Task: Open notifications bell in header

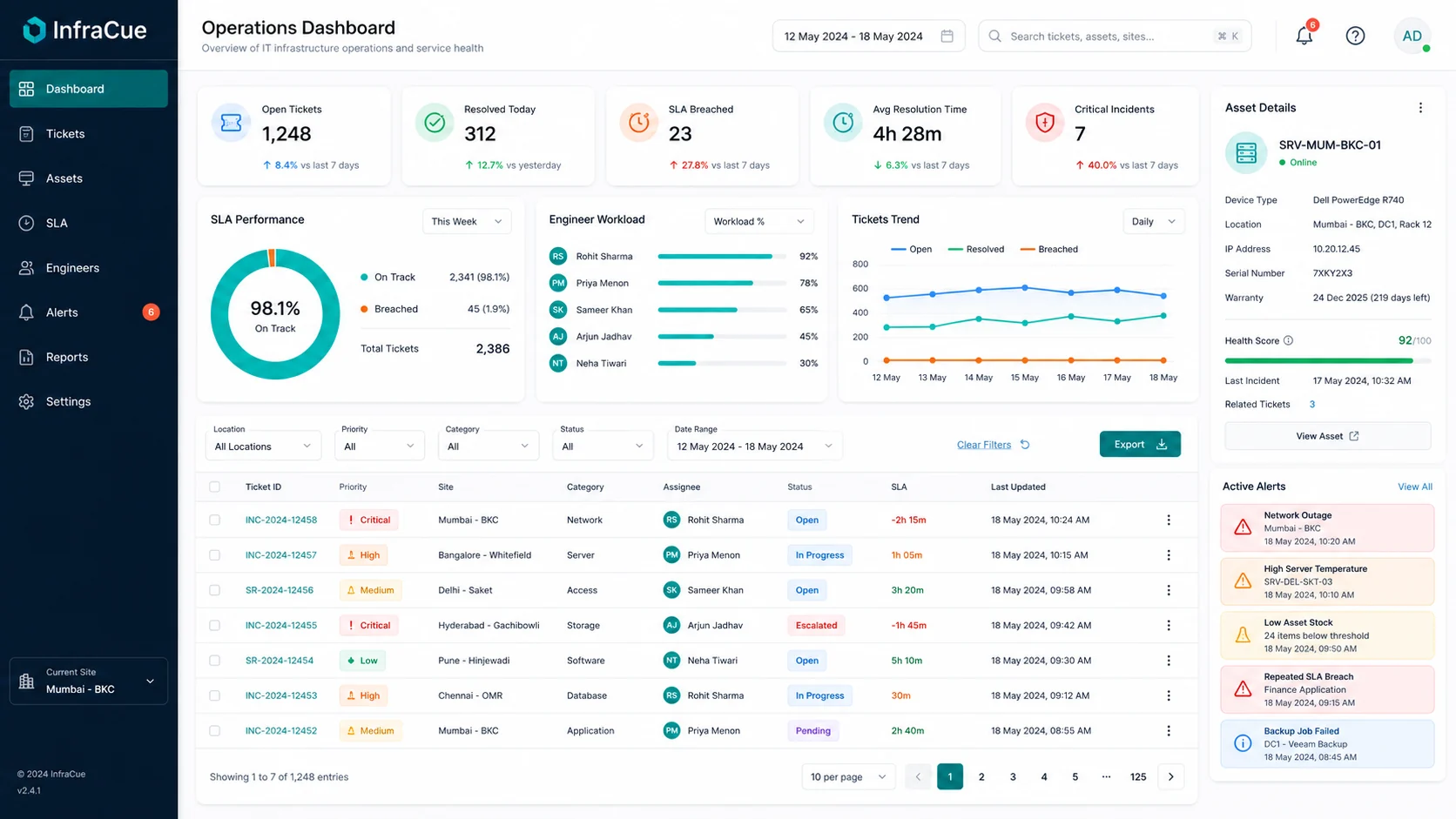Action: [1304, 36]
